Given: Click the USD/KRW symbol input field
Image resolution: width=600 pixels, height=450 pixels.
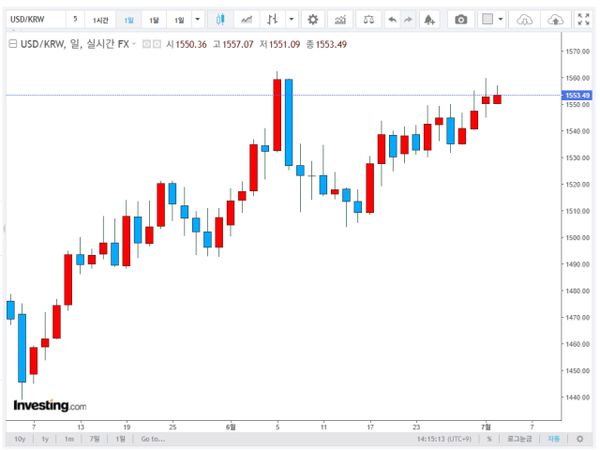Looking at the screenshot, I should pos(36,19).
